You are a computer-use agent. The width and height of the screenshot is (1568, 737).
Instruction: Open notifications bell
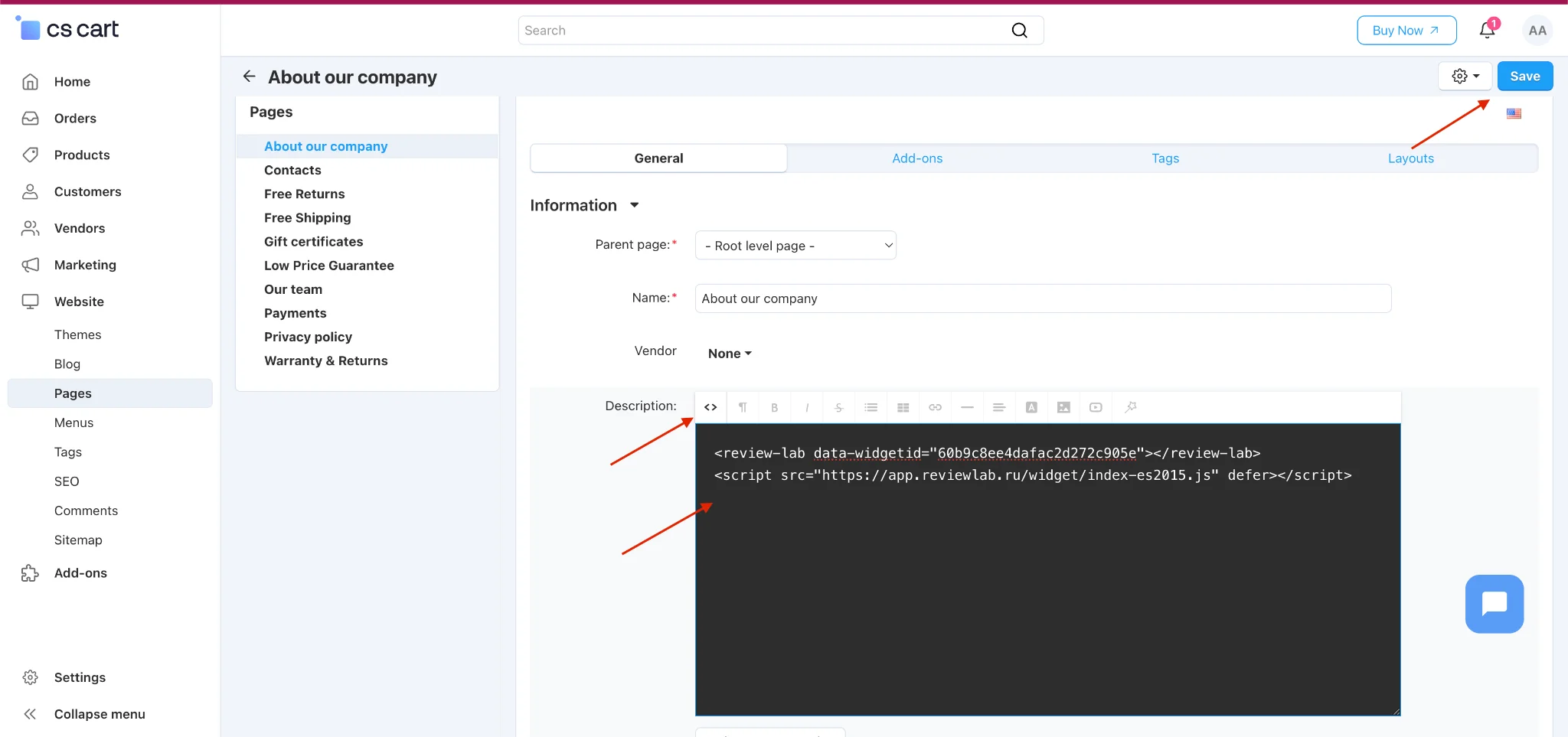(x=1488, y=31)
